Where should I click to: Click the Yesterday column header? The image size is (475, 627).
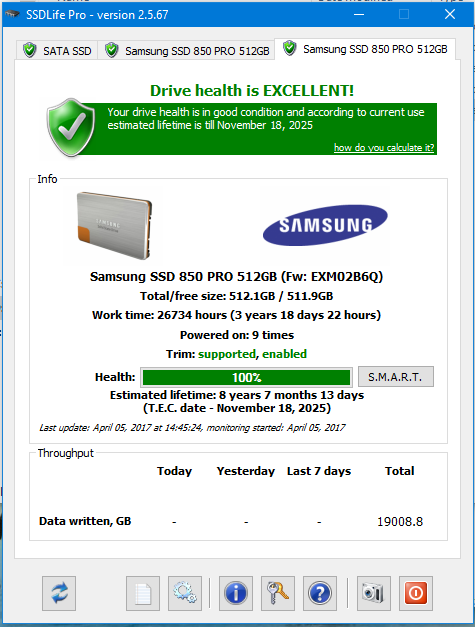246,471
